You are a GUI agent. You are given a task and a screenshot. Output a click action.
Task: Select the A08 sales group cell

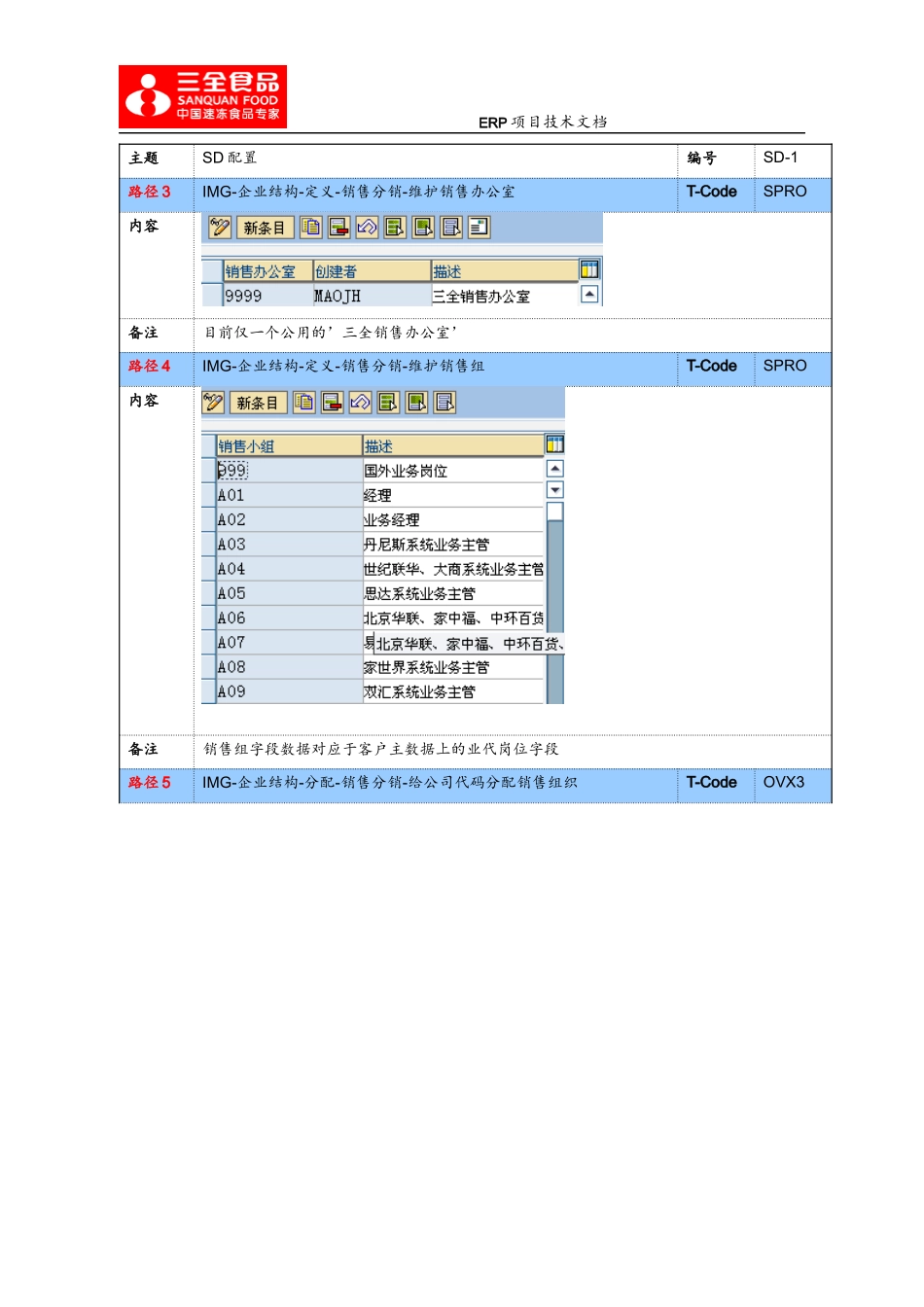coord(289,667)
